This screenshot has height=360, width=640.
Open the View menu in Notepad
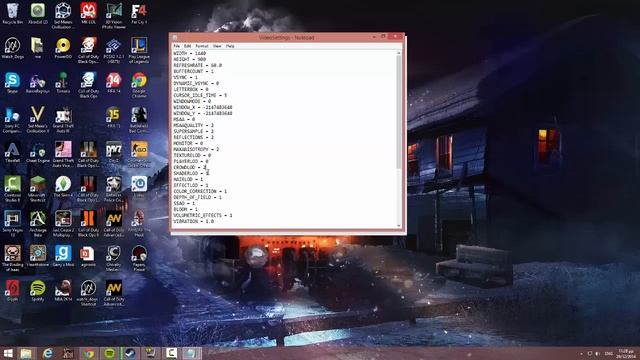217,46
